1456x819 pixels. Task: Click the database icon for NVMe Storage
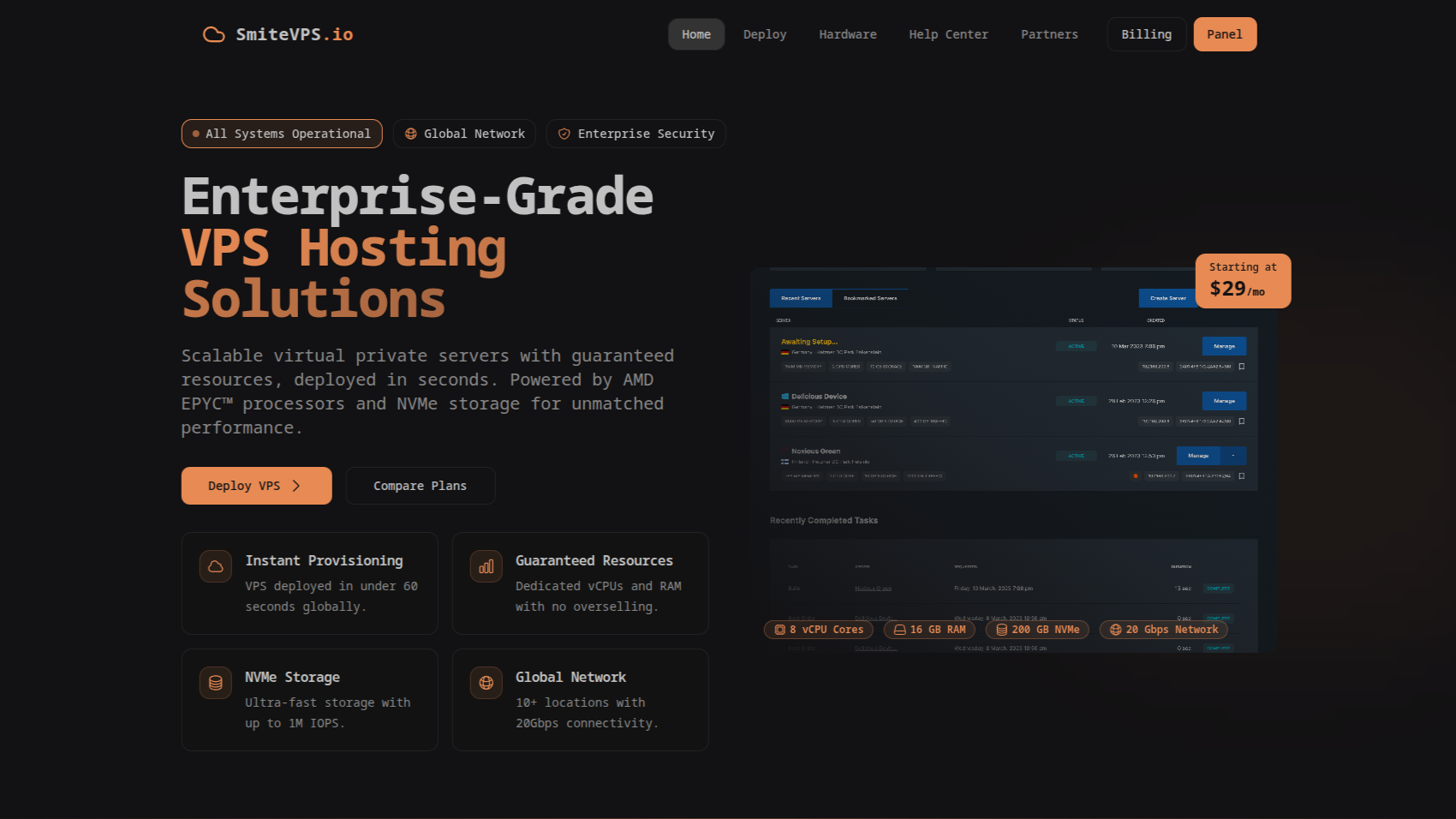point(216,683)
